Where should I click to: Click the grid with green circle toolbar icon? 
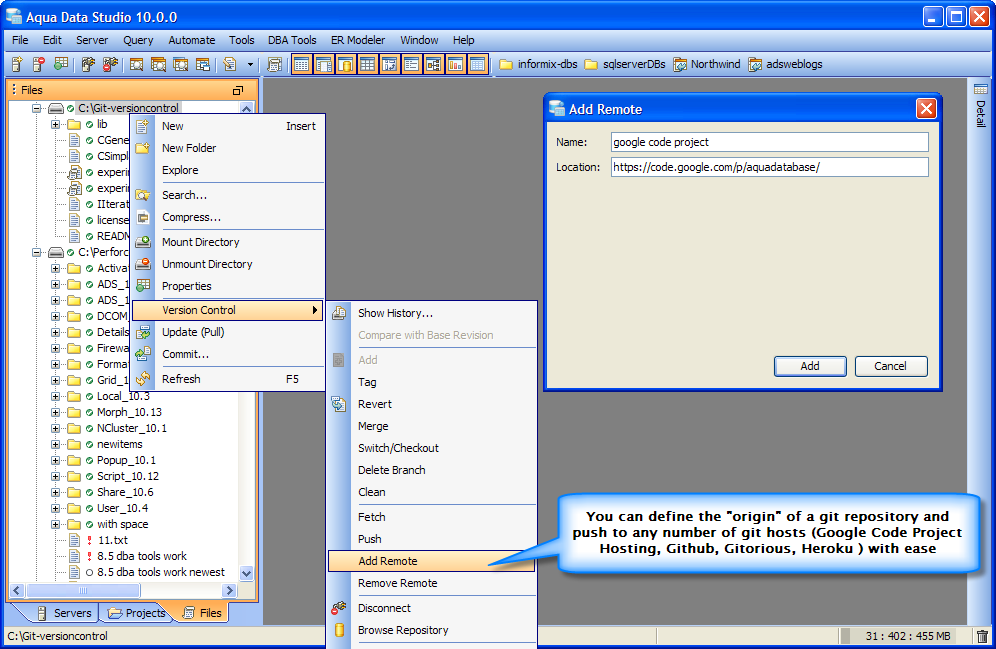tap(61, 64)
